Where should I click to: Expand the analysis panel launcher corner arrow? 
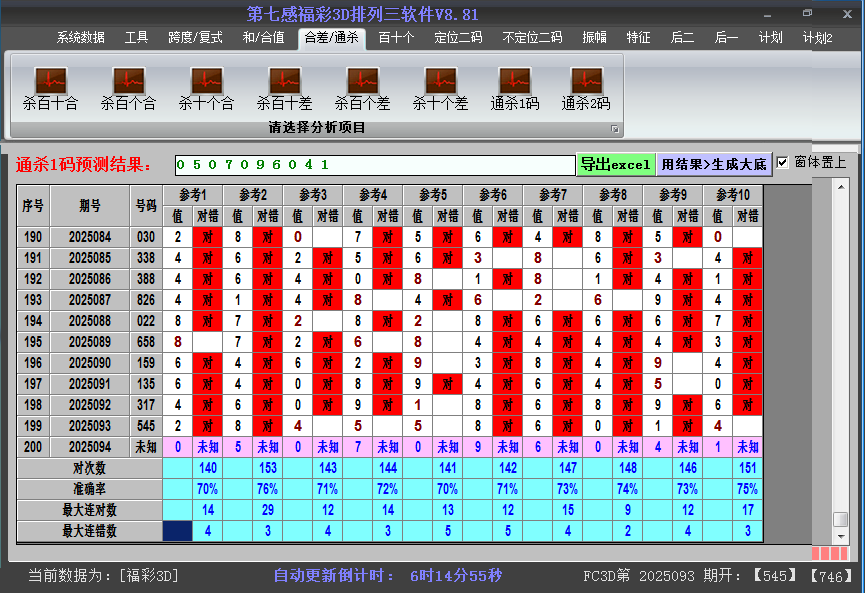(615, 129)
